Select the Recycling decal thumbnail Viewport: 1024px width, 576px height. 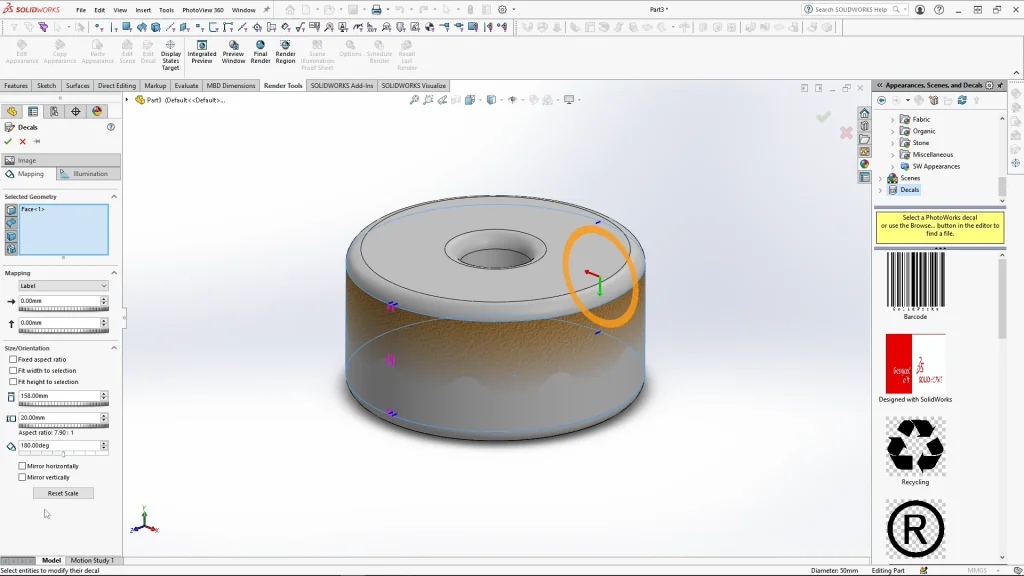tap(915, 446)
